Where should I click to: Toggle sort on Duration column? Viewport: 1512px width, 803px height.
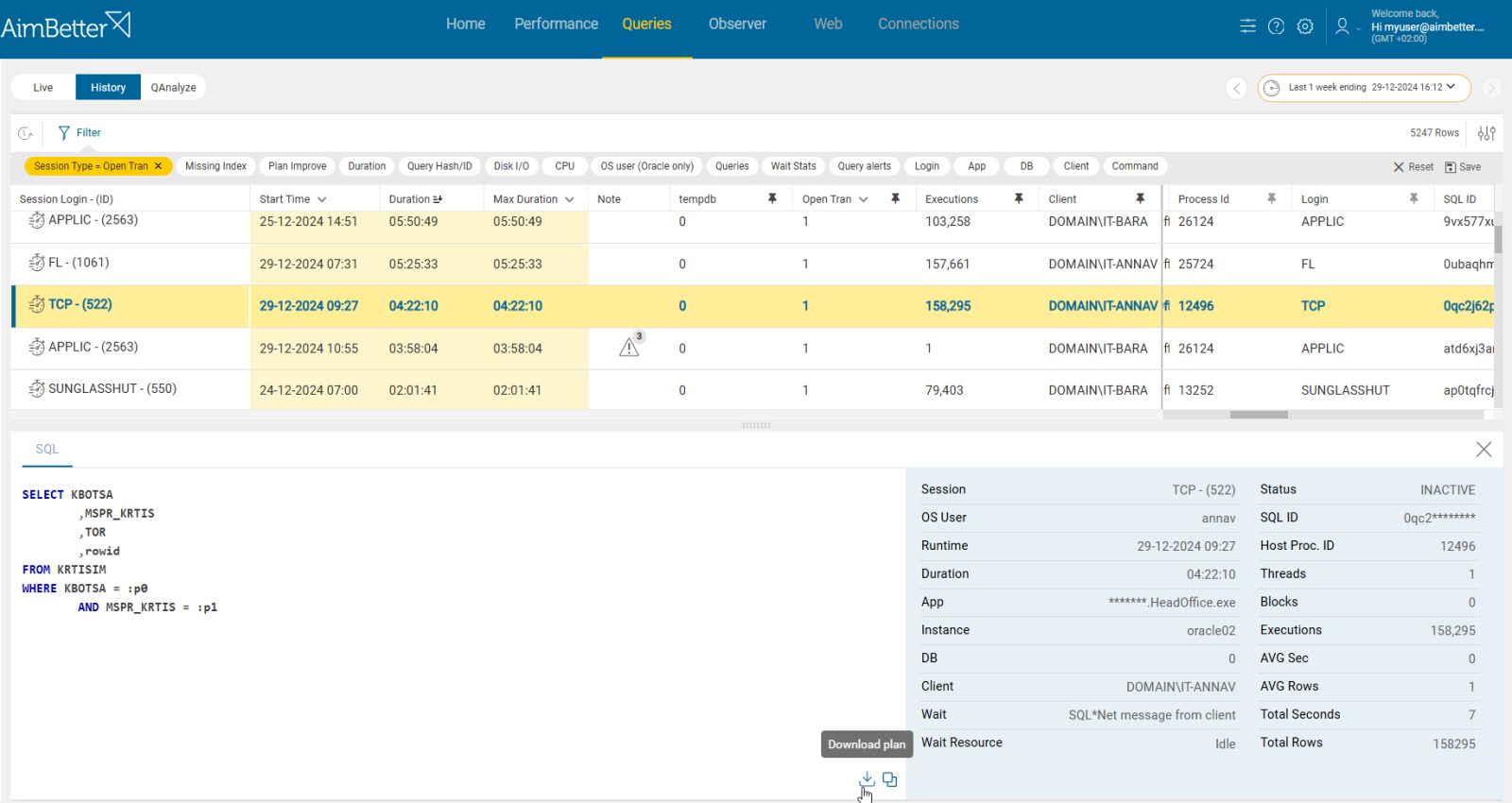tap(438, 199)
